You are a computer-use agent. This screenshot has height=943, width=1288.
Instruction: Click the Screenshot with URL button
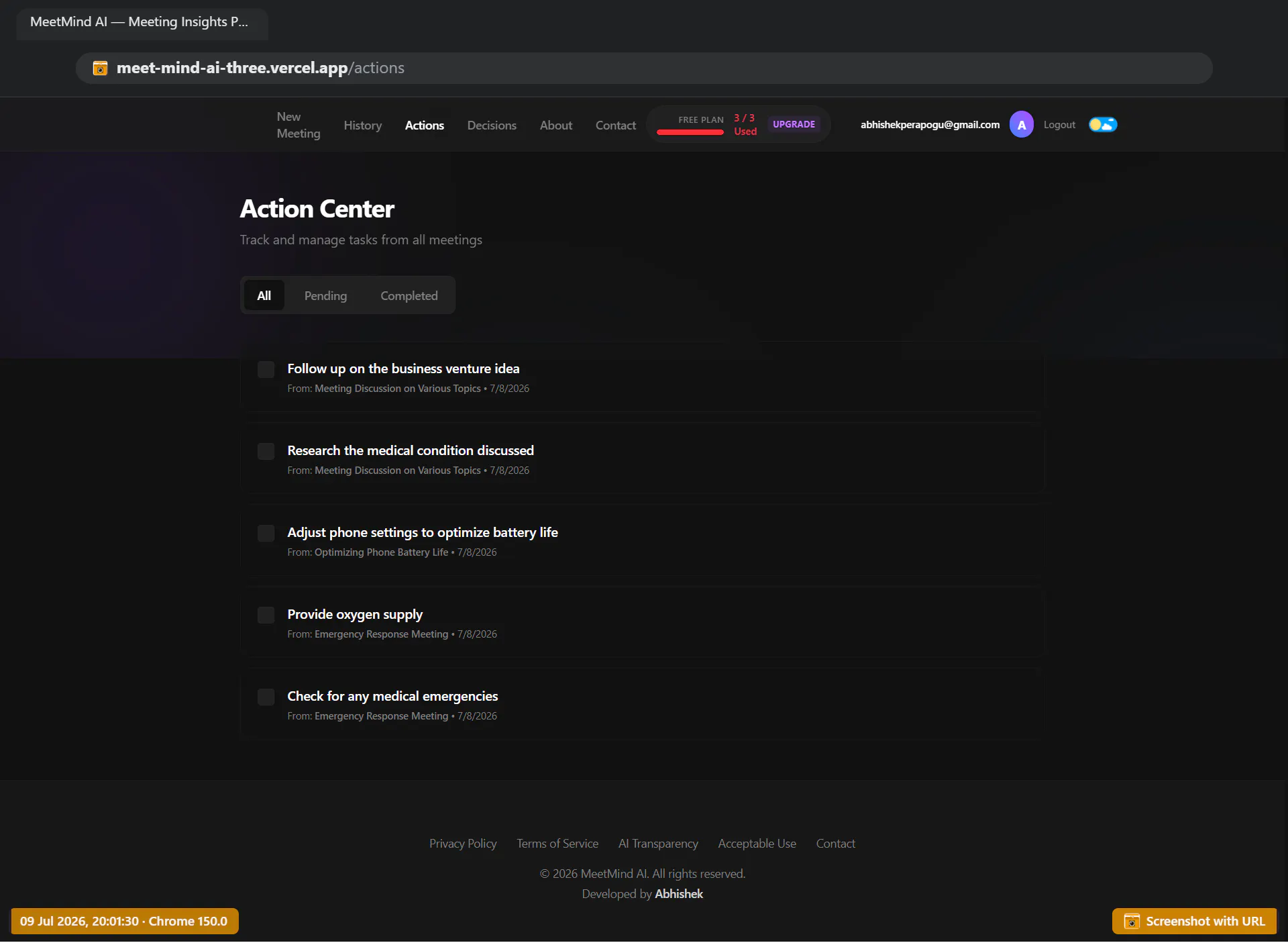1193,922
